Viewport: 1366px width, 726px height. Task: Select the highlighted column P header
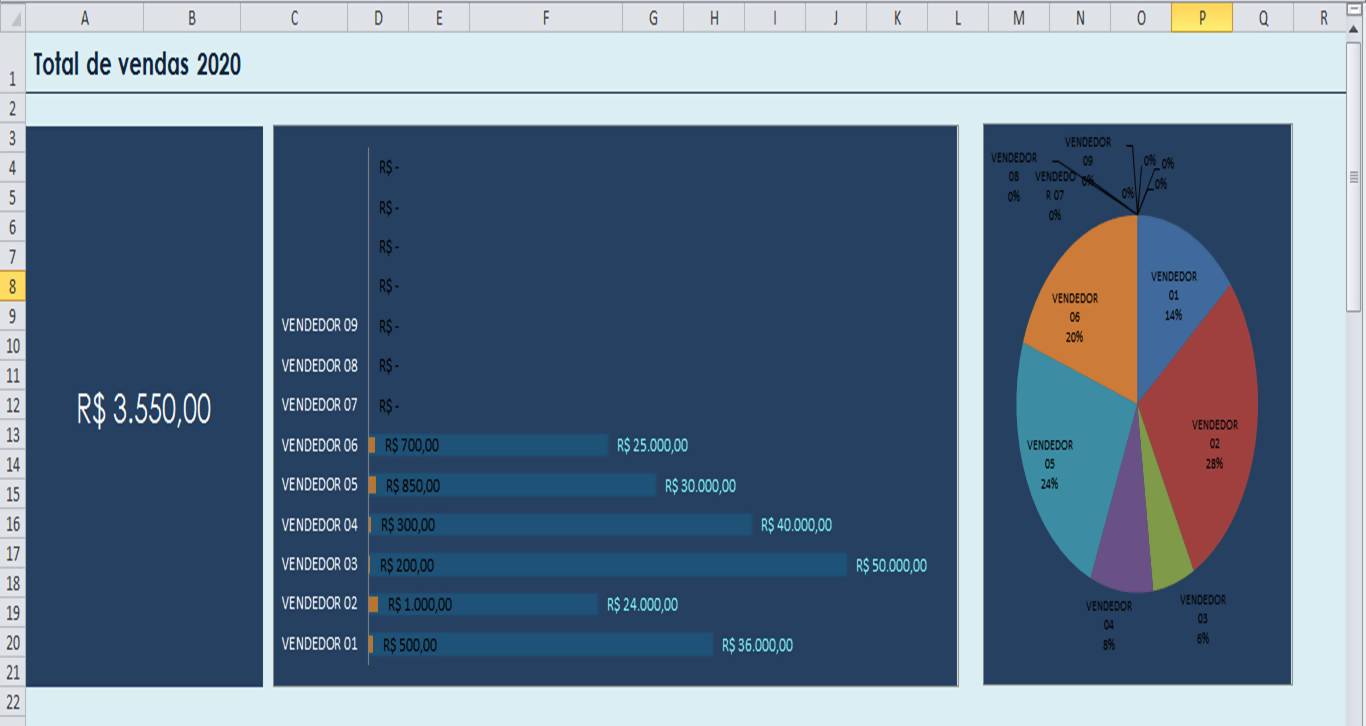[1201, 17]
